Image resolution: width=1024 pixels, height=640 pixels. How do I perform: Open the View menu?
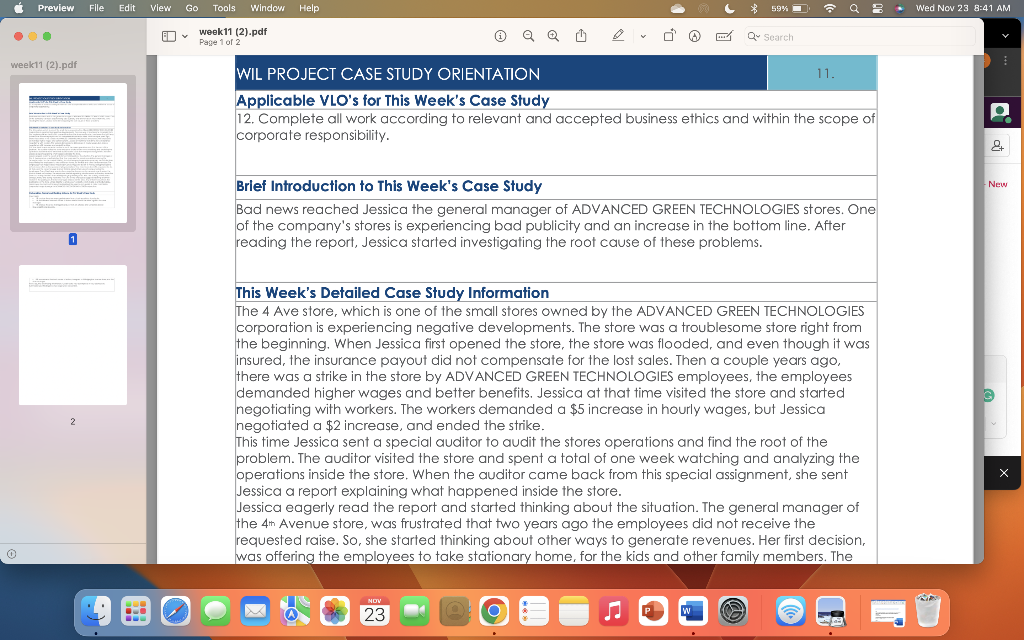coord(160,8)
